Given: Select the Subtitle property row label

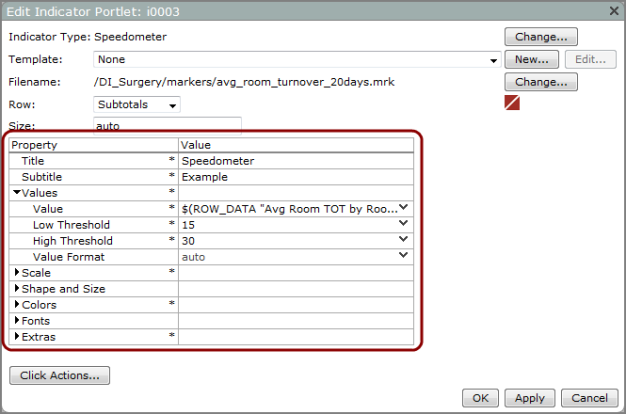Looking at the screenshot, I should click(42, 177).
